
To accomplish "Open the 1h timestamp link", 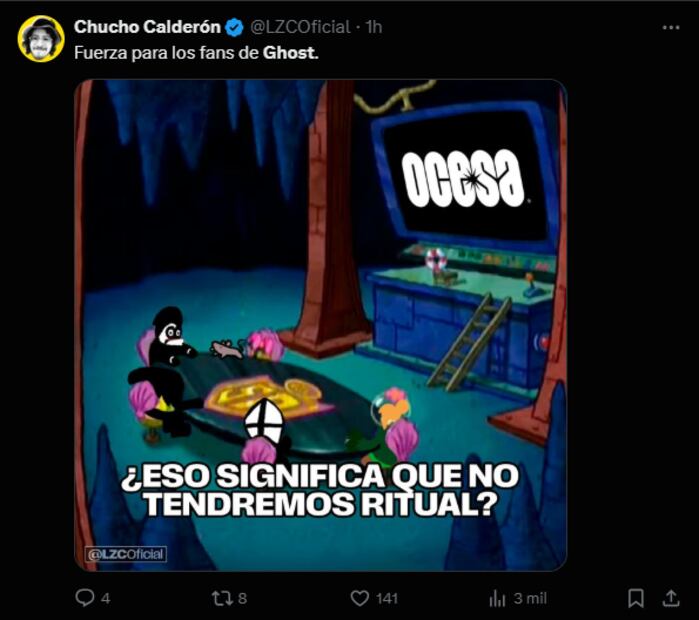I will click(x=374, y=27).
